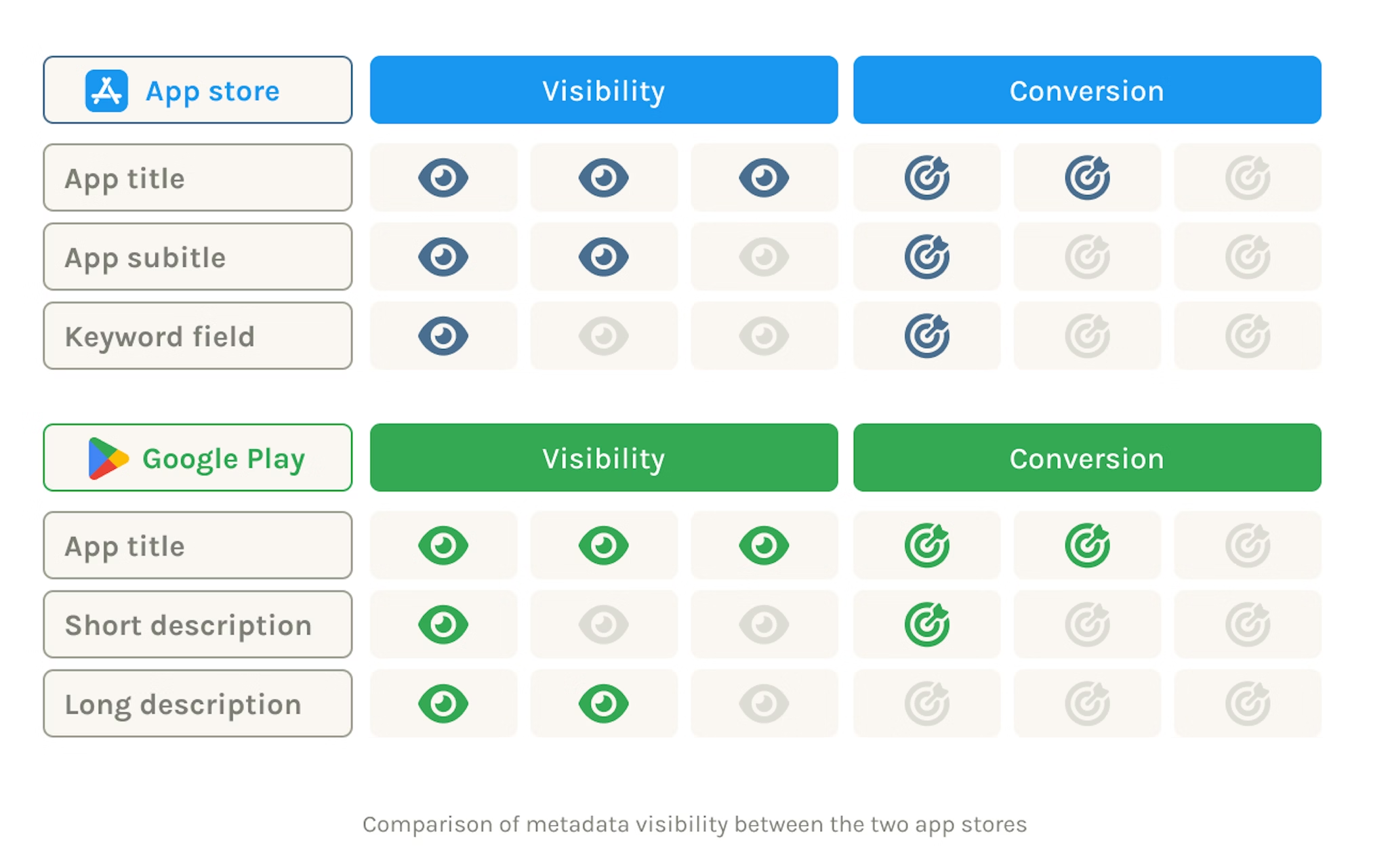Click the App subtitle label

(x=197, y=257)
